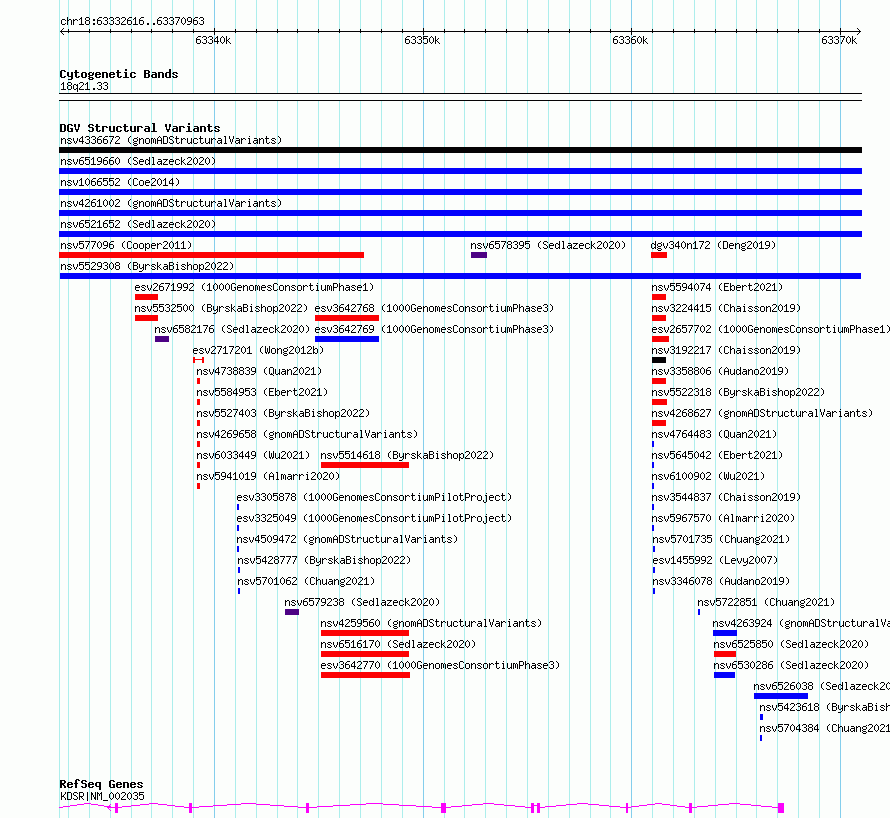Click nsv4268627 gnomAD variant label
The image size is (890, 818).
pyautogui.click(x=762, y=413)
